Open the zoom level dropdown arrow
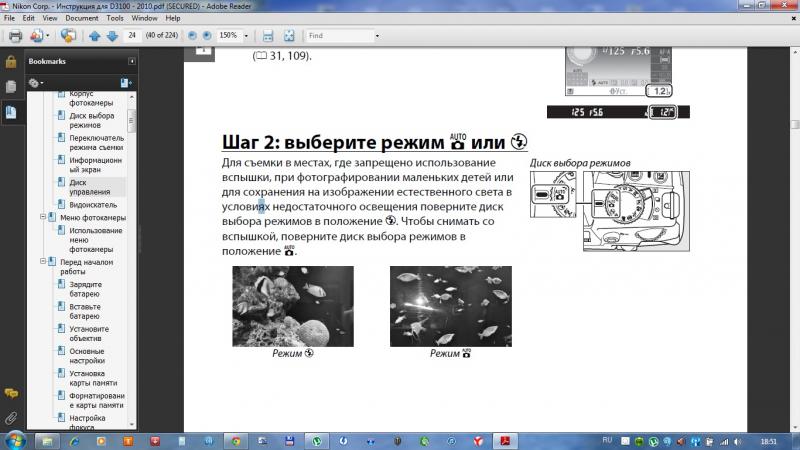800x450 pixels. [246, 36]
